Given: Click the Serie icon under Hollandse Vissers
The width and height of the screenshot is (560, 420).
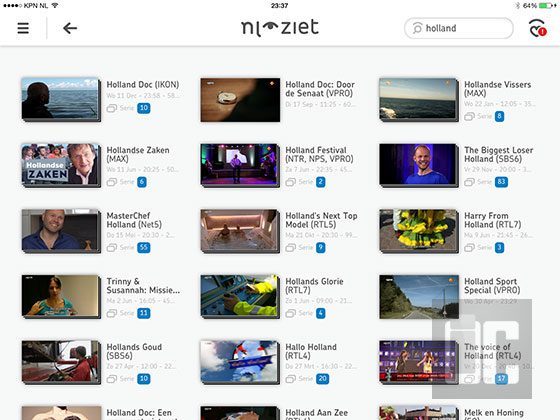Looking at the screenshot, I should [x=469, y=116].
